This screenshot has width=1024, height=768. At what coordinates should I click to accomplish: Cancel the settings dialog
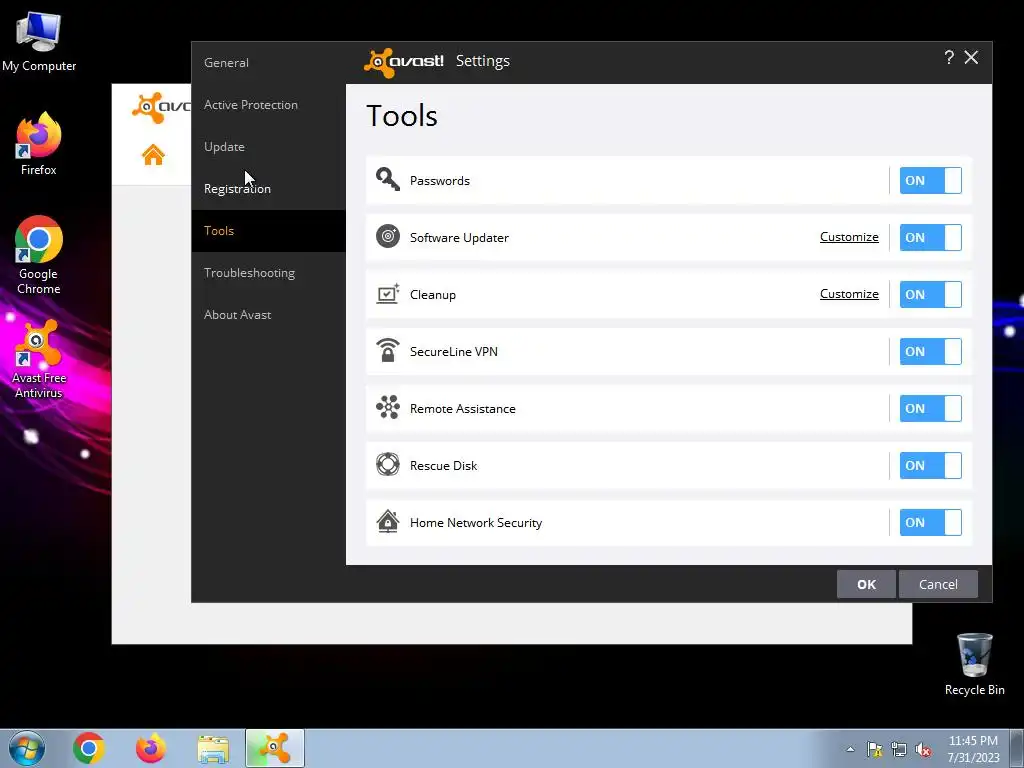pyautogui.click(x=938, y=584)
